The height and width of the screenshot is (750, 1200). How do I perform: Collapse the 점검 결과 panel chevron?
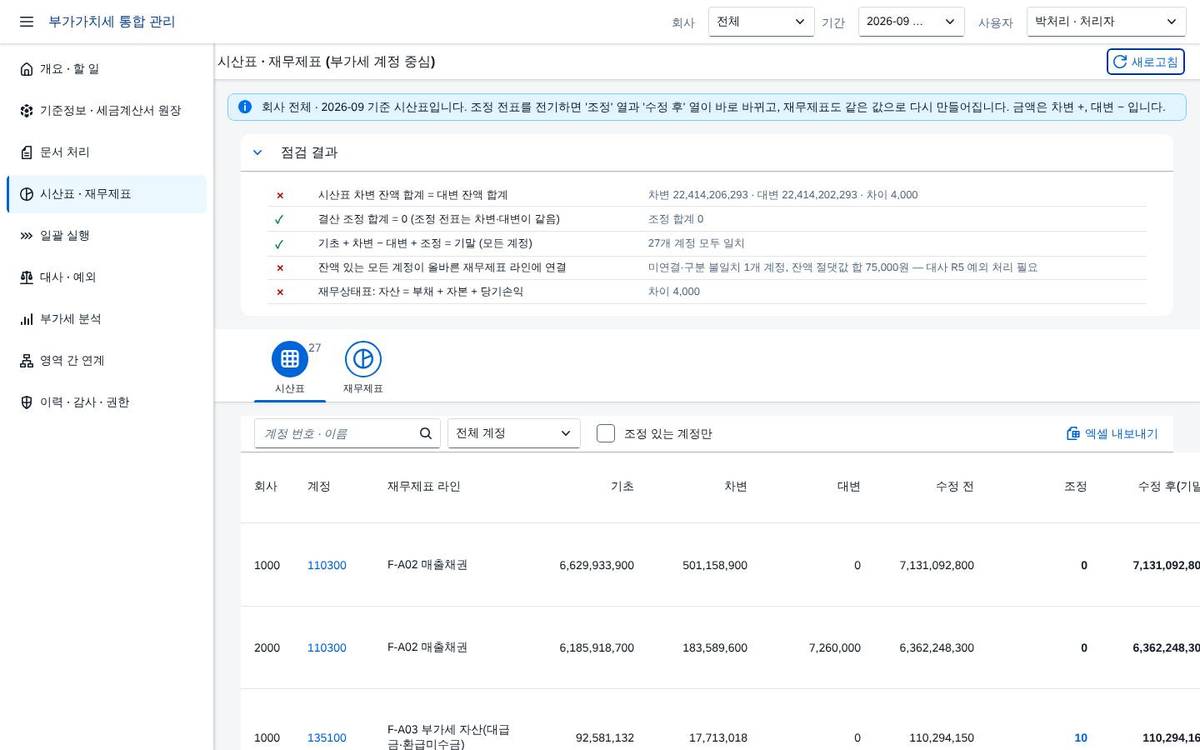pos(257,153)
